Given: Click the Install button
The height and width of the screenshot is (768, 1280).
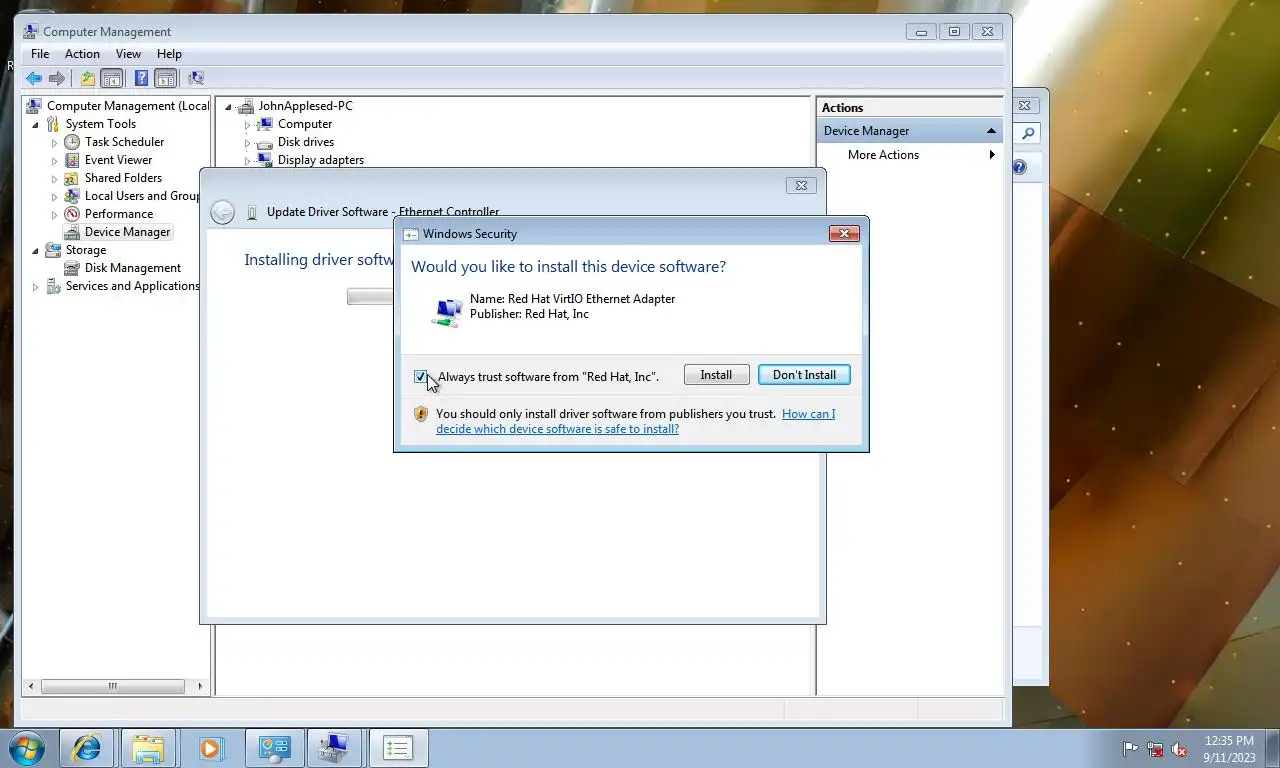Looking at the screenshot, I should pos(716,375).
